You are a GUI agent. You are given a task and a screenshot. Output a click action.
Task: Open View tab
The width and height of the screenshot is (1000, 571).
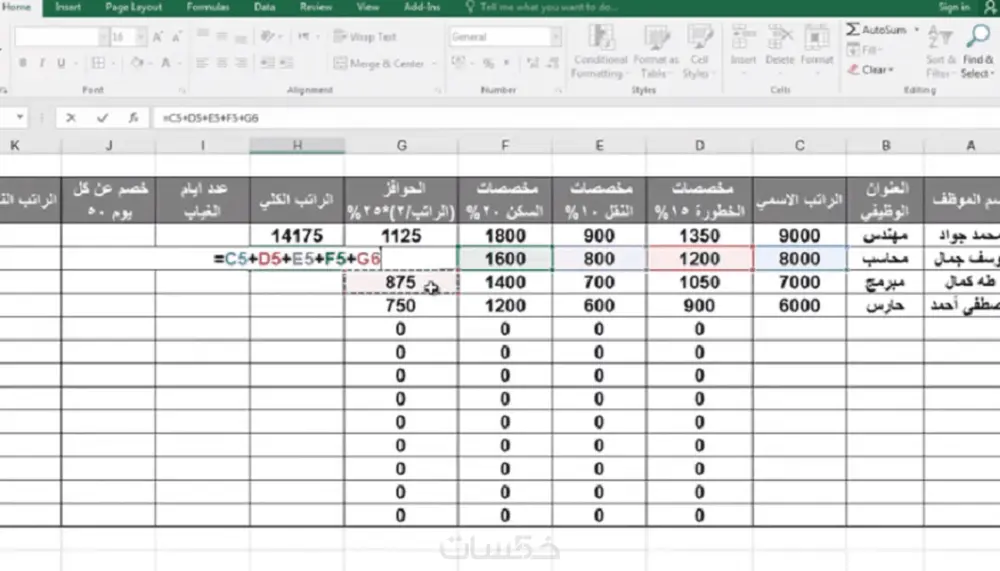click(367, 7)
